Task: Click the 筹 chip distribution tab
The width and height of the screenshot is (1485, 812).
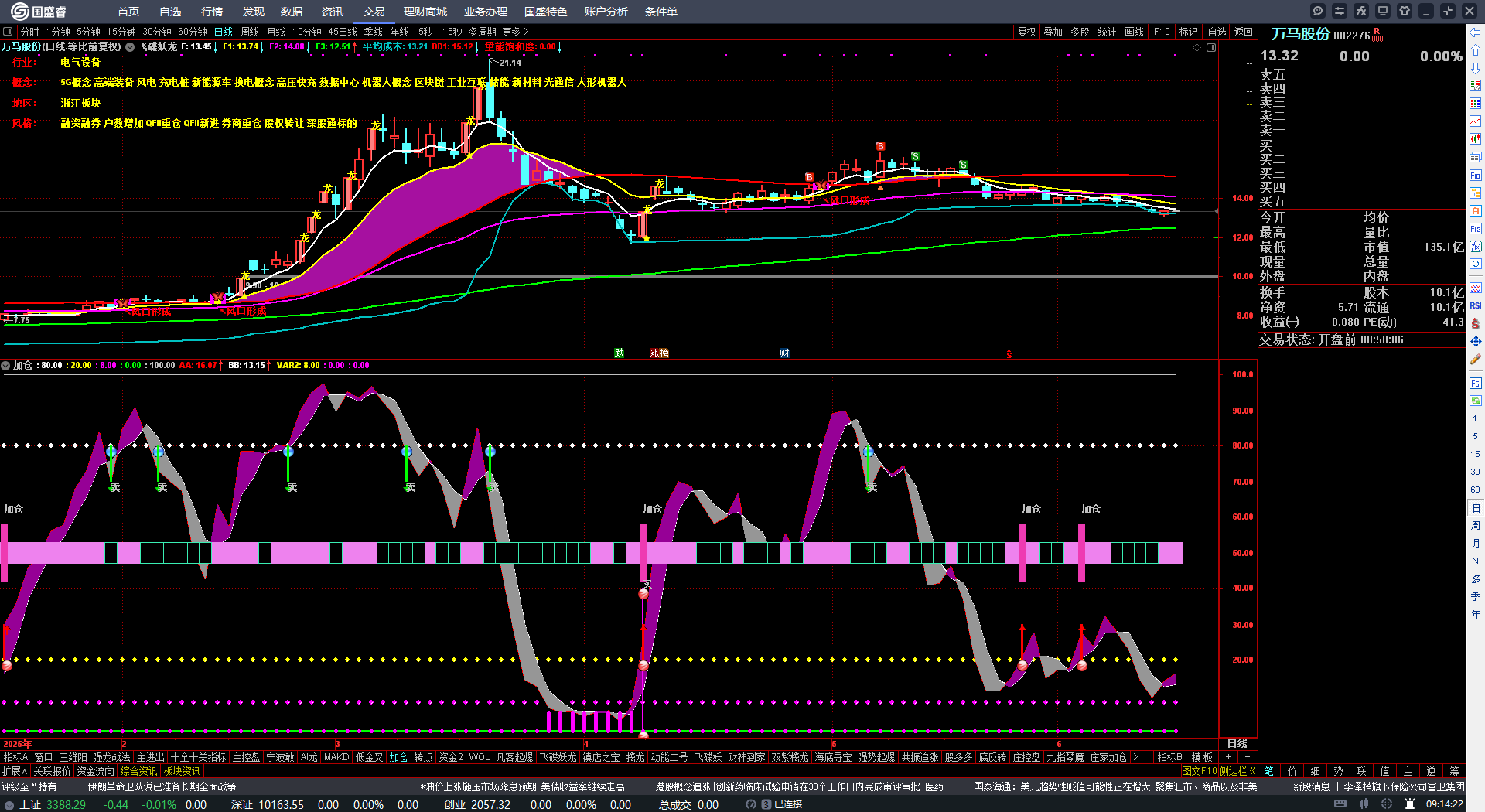Action: click(1454, 771)
